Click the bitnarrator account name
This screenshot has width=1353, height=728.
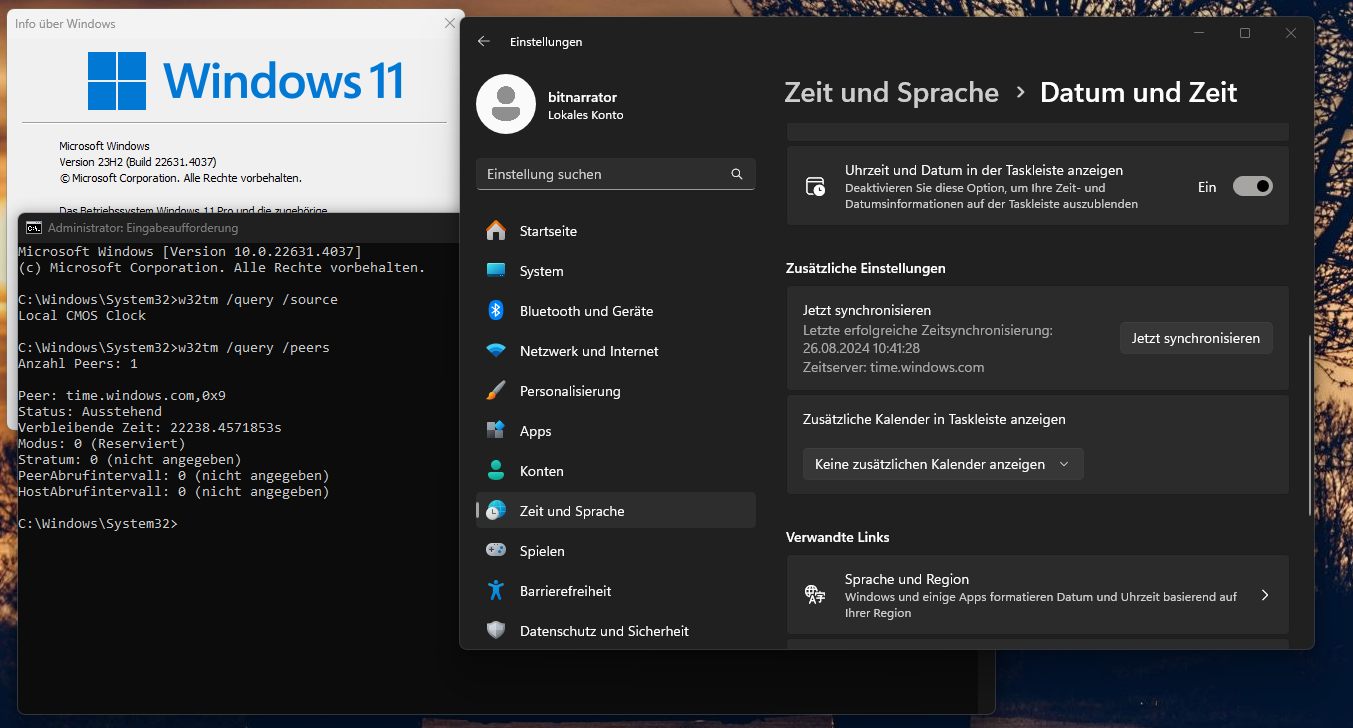tap(582, 97)
